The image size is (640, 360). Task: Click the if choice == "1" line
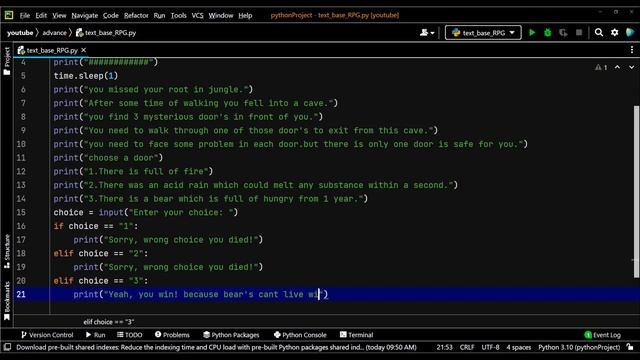(96, 226)
